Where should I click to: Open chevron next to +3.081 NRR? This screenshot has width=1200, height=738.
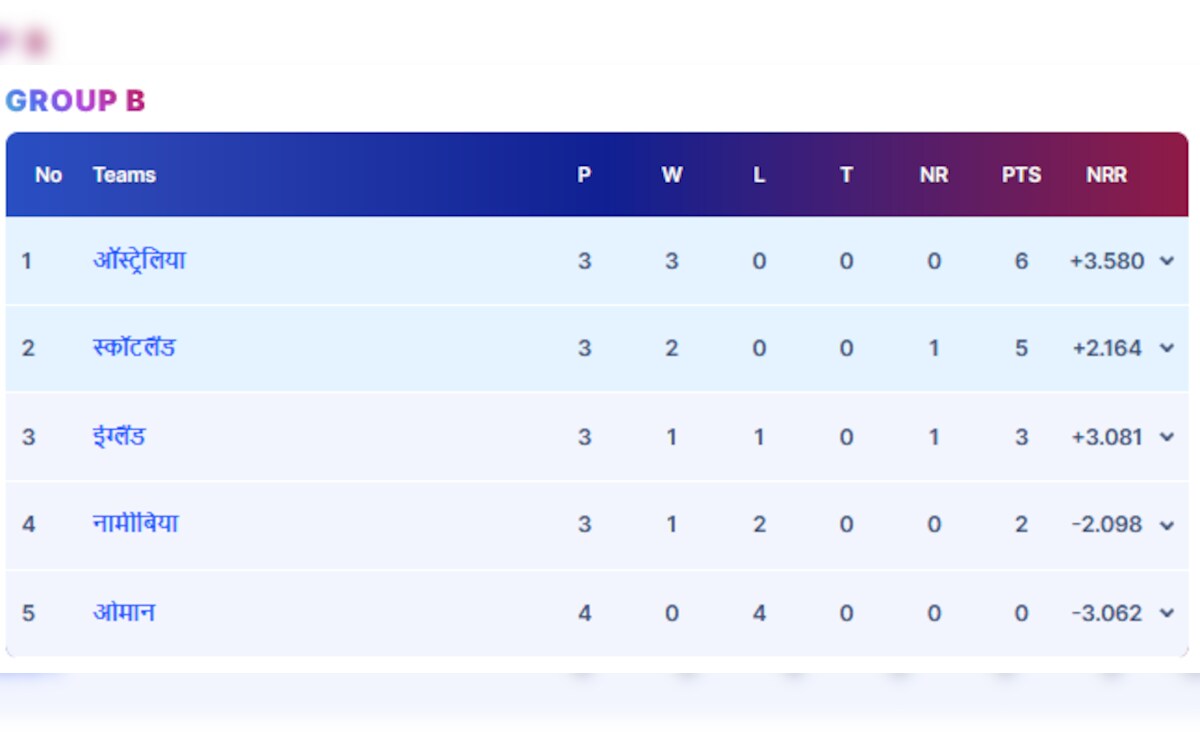pos(1166,437)
